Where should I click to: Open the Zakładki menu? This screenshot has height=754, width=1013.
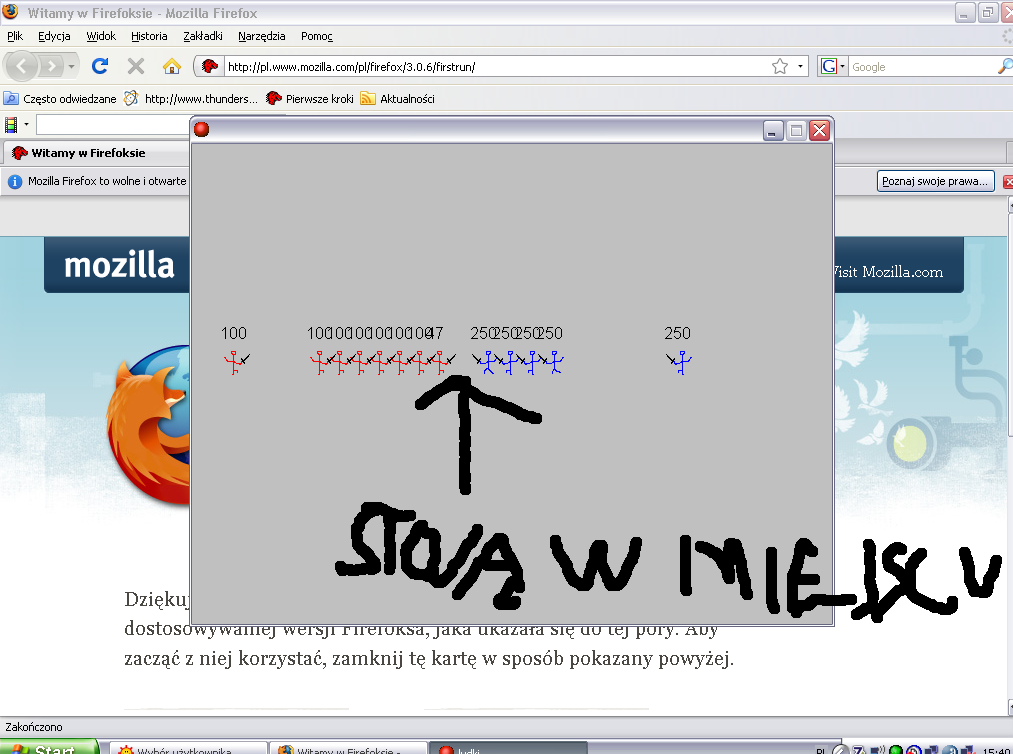pyautogui.click(x=204, y=36)
